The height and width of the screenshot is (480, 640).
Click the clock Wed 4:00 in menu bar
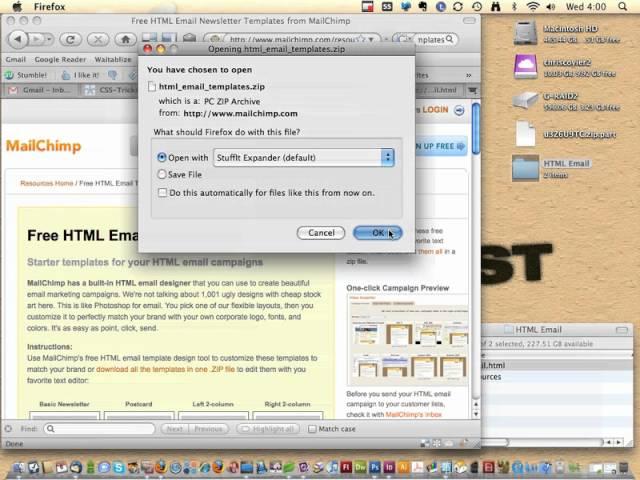(x=586, y=7)
